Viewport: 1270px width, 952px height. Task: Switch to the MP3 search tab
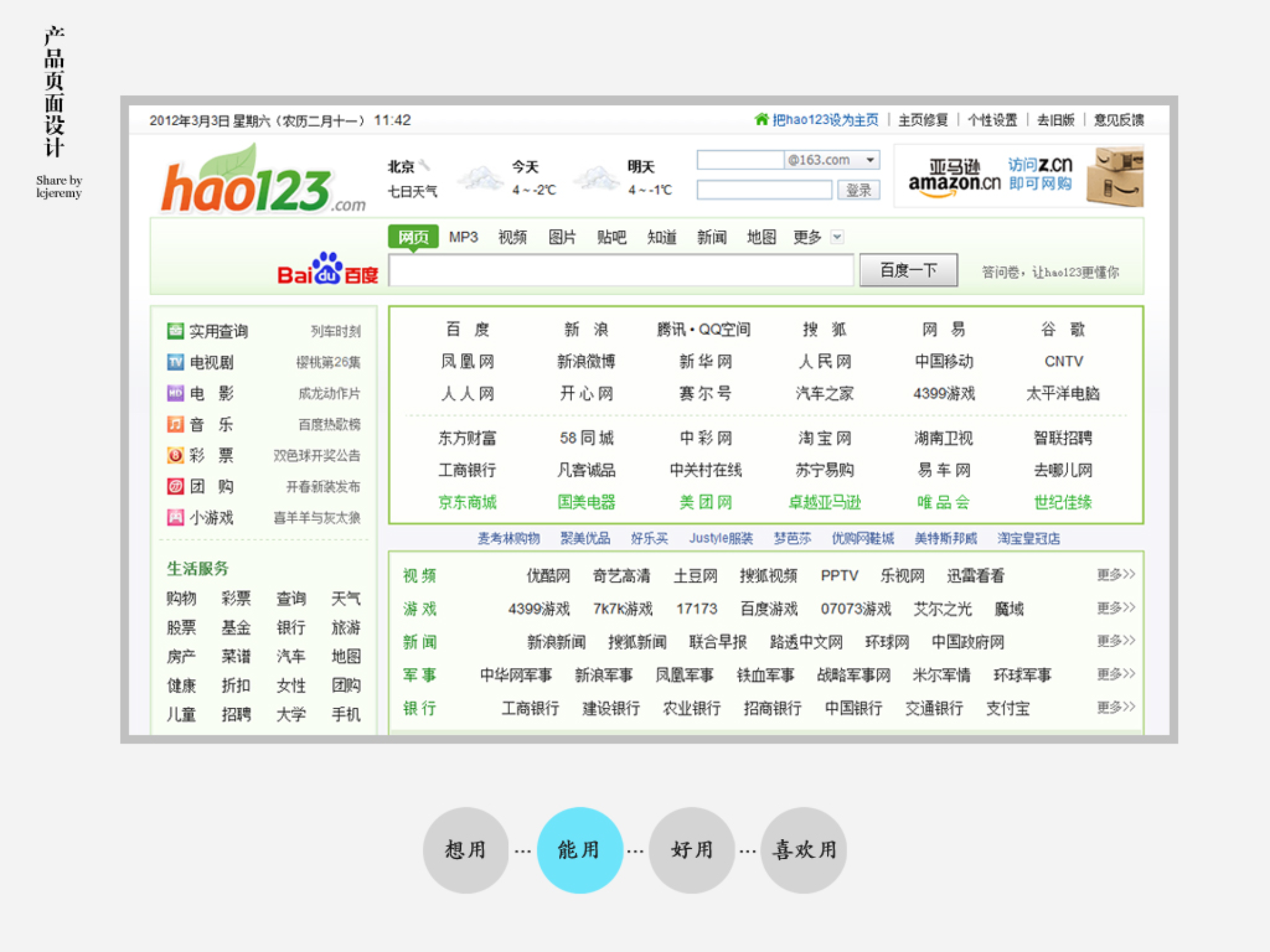coord(463,237)
